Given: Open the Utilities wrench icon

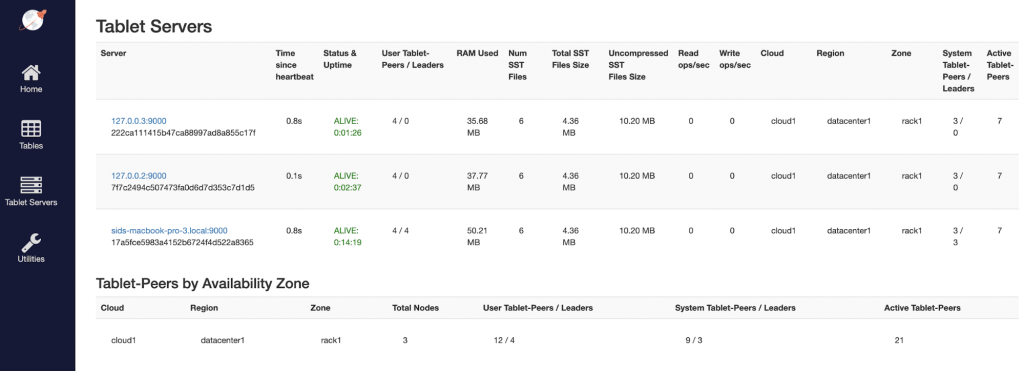Looking at the screenshot, I should coord(31,242).
